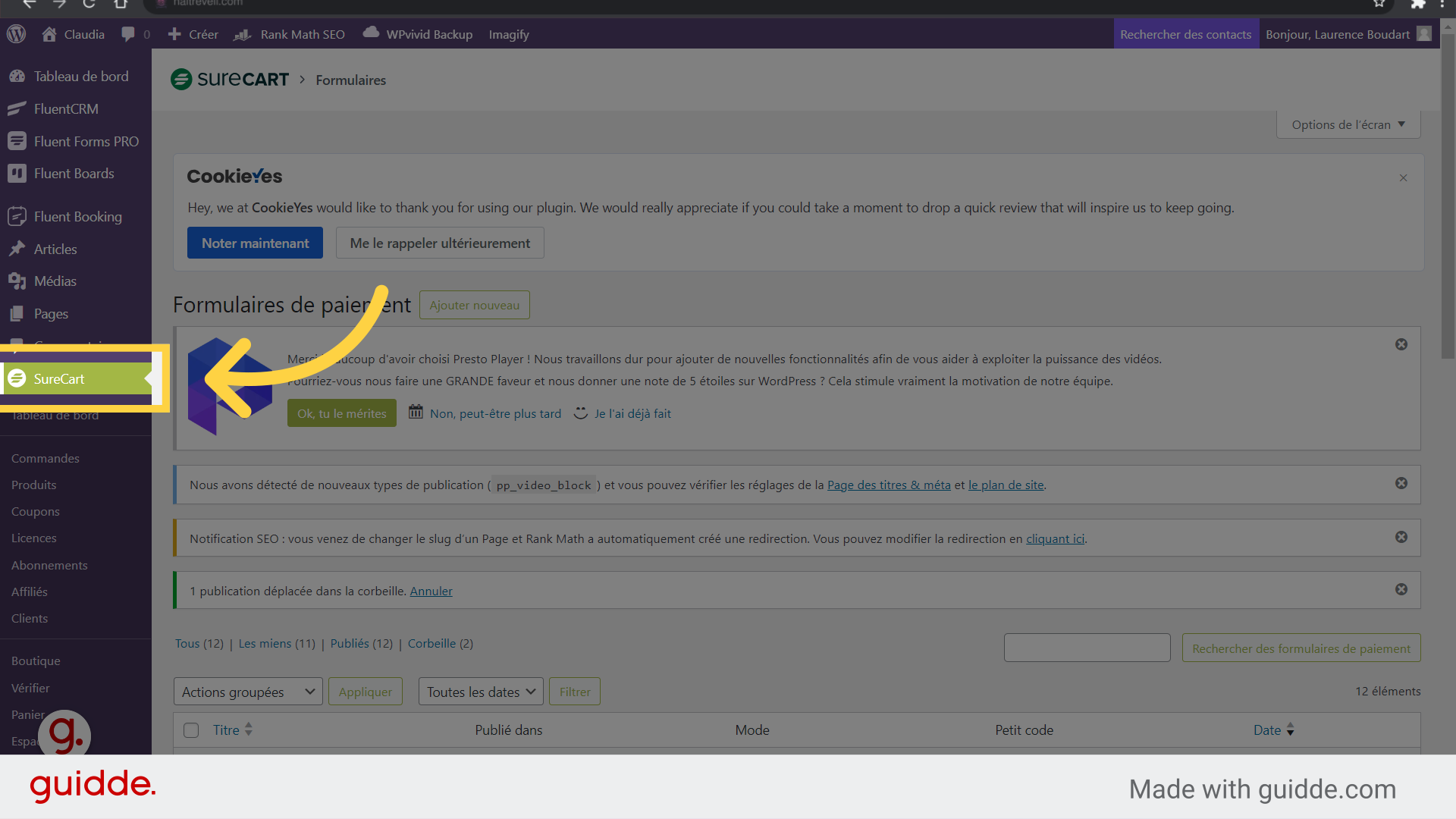This screenshot has height=819, width=1456.
Task: Click Ajouter nouveau button
Action: [x=475, y=305]
